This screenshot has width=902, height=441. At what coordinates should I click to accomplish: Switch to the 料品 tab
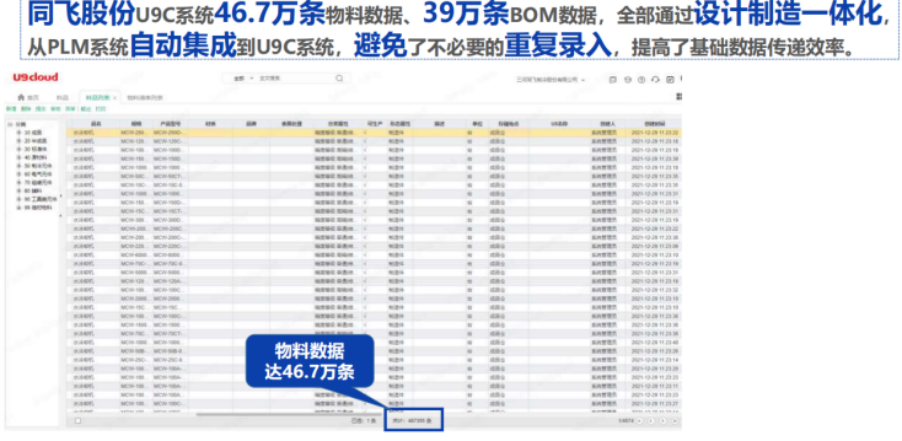click(x=62, y=98)
